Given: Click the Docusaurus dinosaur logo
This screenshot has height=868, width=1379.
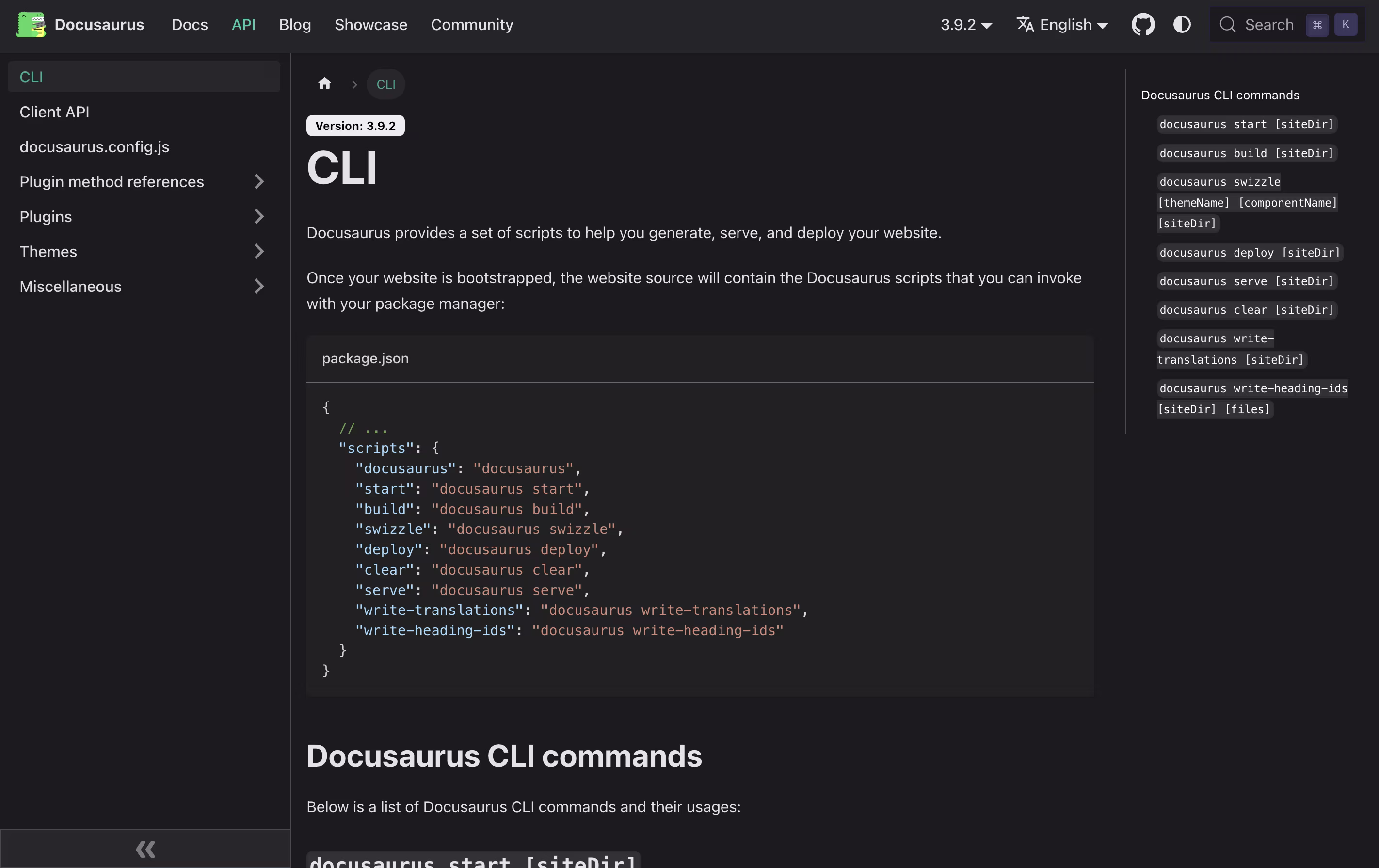Looking at the screenshot, I should [x=32, y=25].
